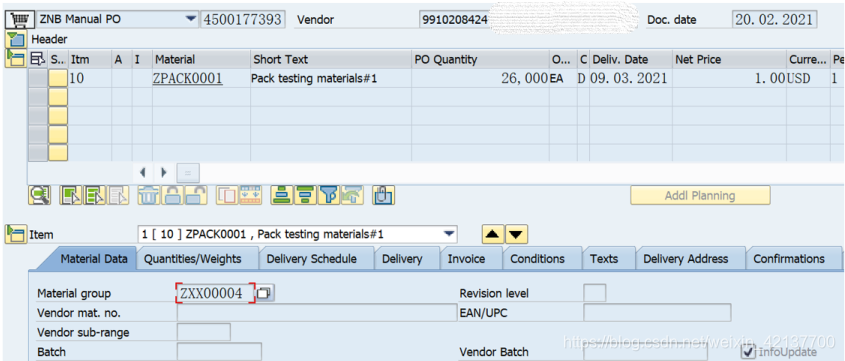Click the trash can Delete item icon
This screenshot has height=361, width=845.
coord(149,195)
